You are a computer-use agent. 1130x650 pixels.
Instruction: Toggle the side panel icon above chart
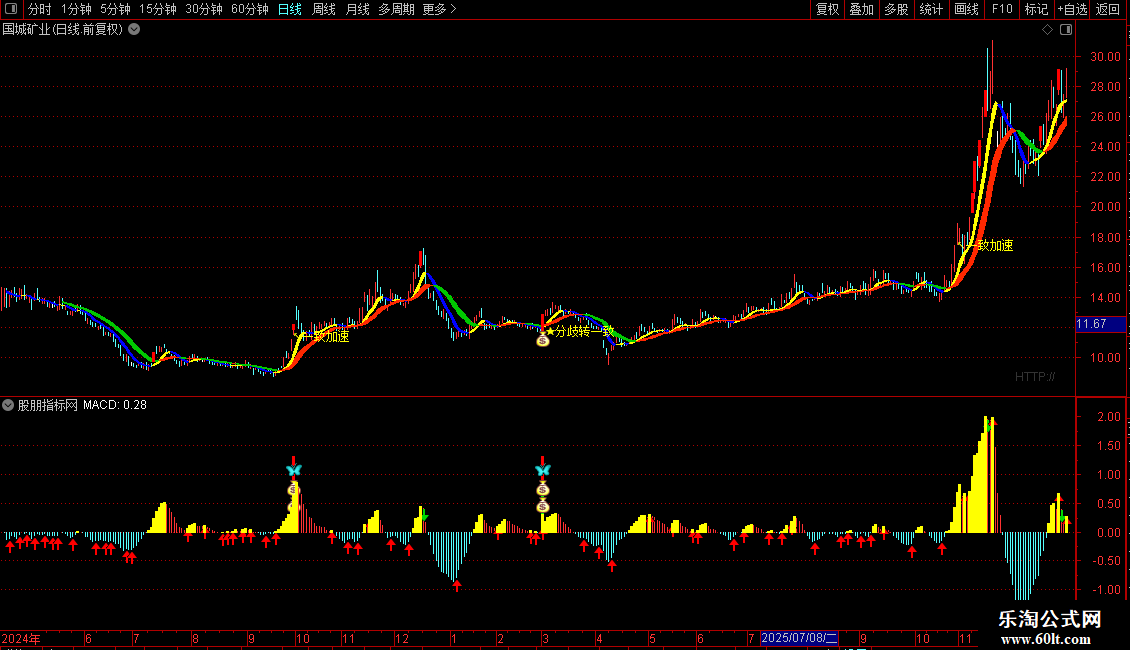pos(1066,30)
